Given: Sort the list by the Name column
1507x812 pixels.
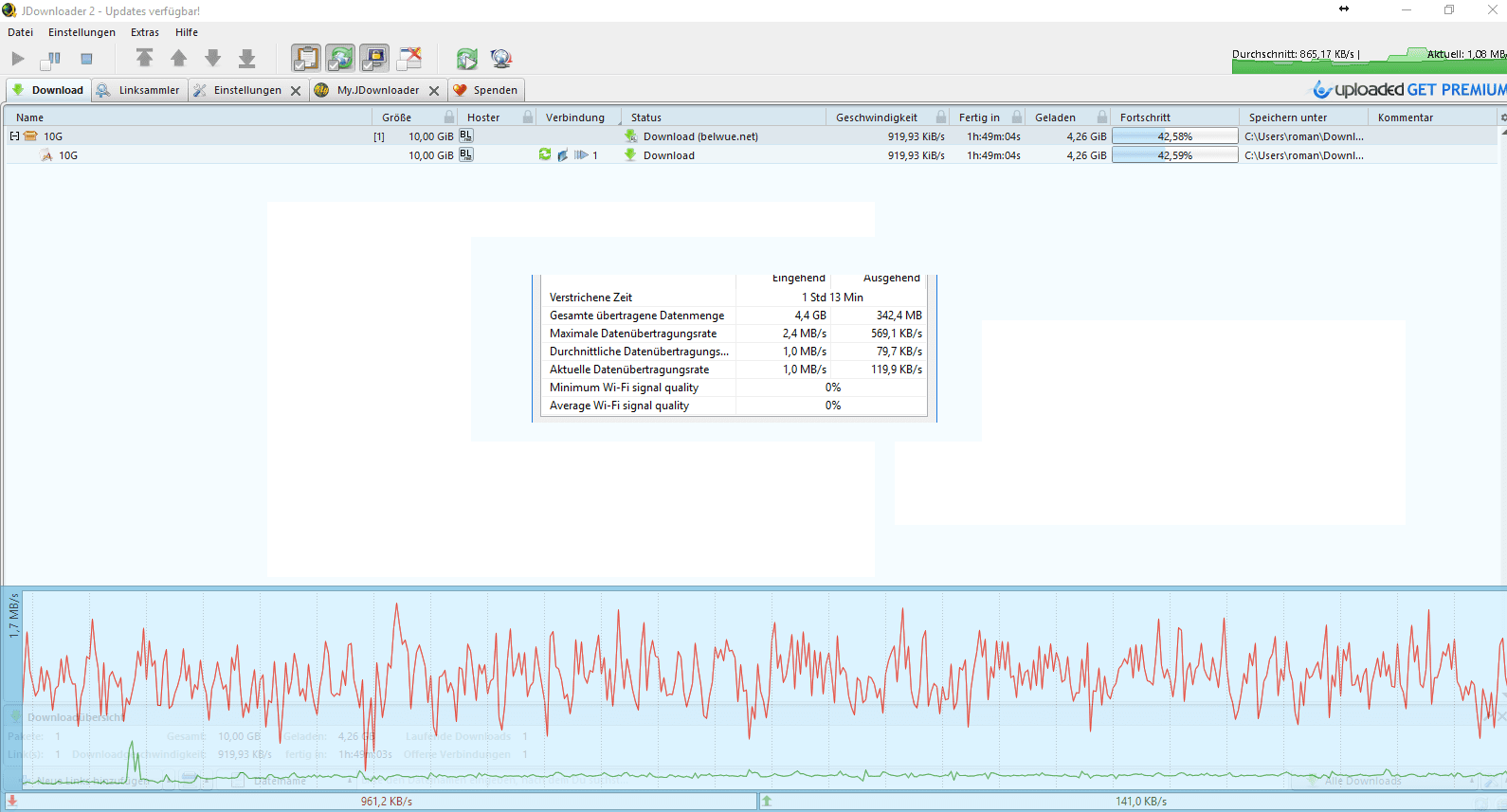Looking at the screenshot, I should point(30,117).
